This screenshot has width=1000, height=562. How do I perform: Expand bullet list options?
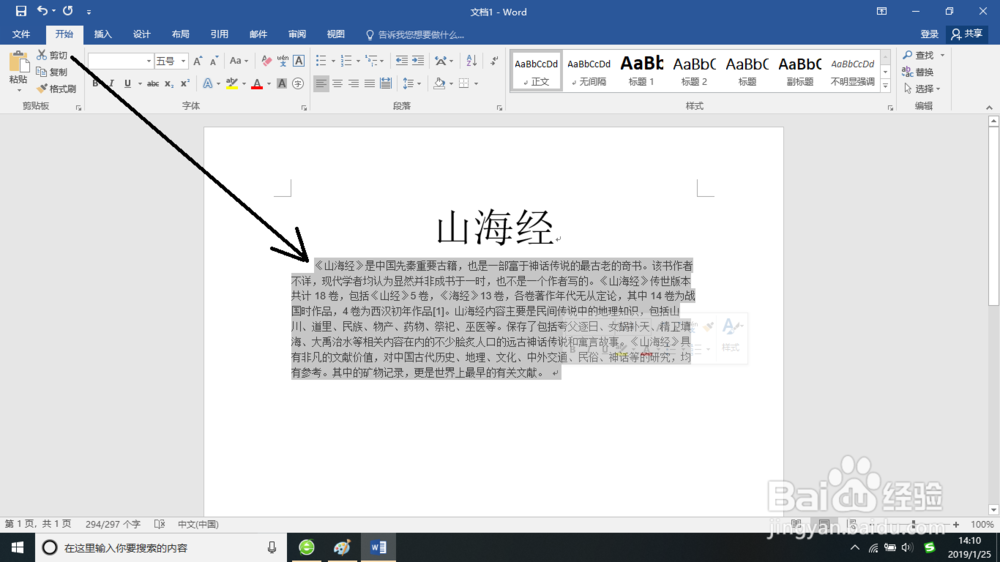click(333, 61)
